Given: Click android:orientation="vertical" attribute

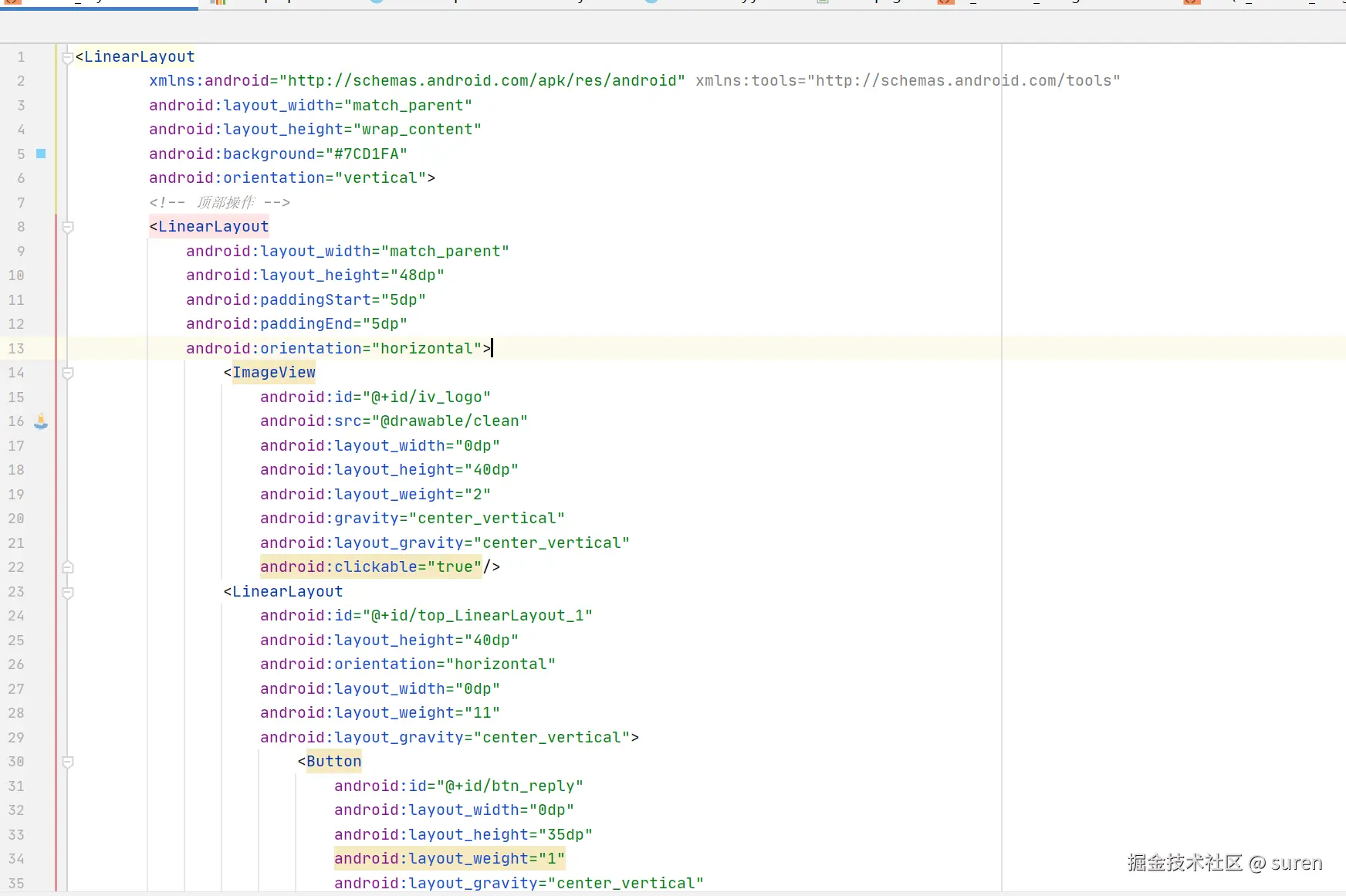Looking at the screenshot, I should point(288,178).
